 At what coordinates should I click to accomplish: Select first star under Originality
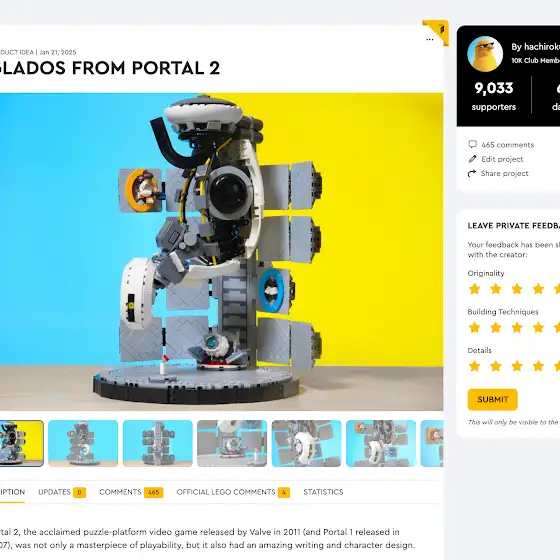(x=475, y=289)
